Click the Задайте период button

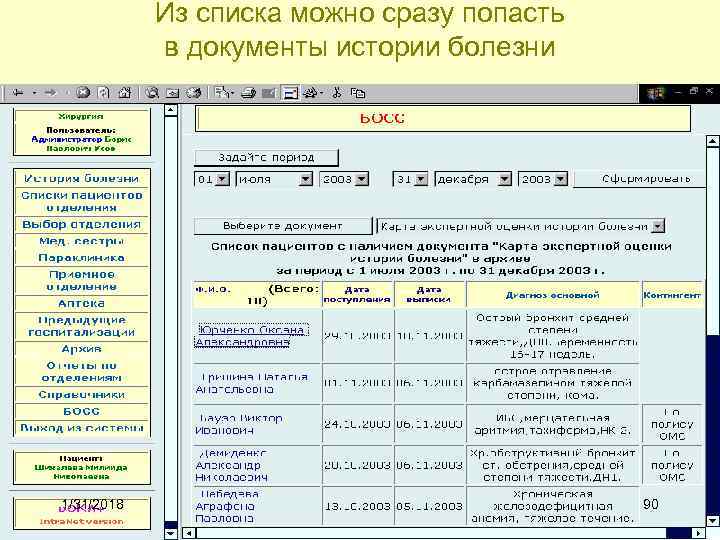point(266,158)
